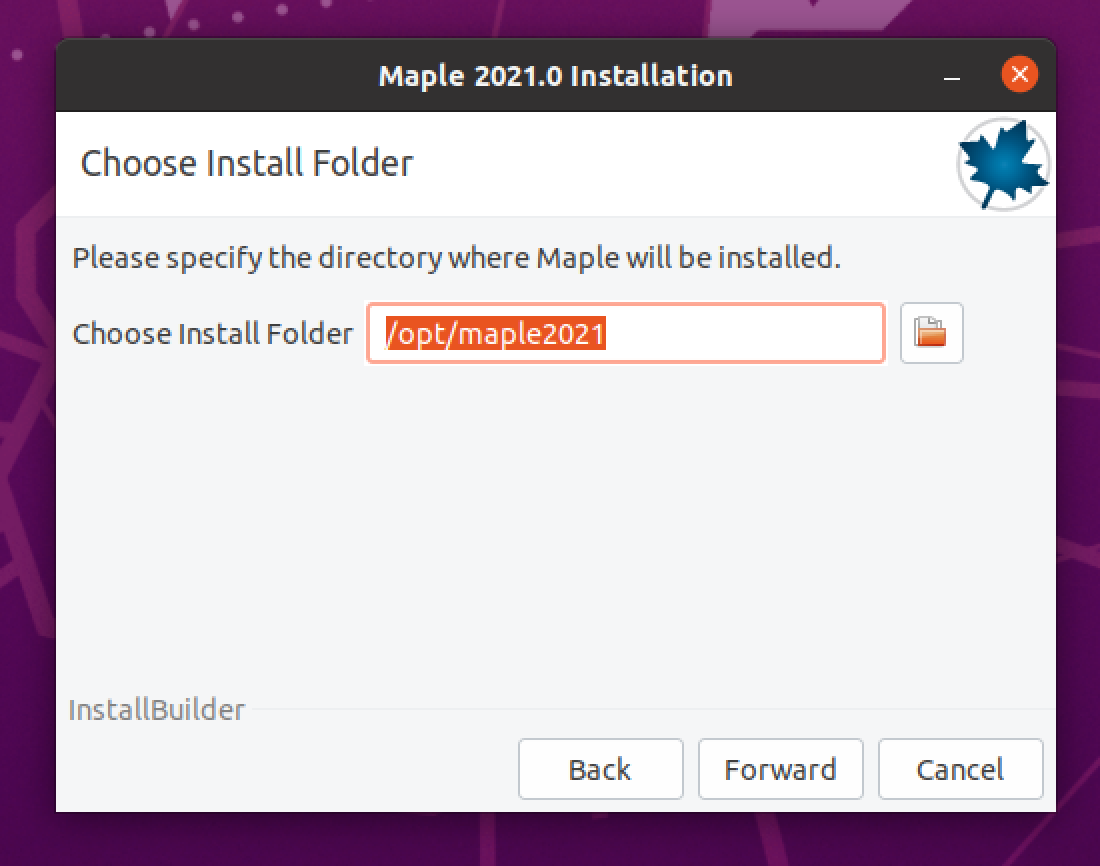Open the folder browser beside the path field
Viewport: 1100px width, 866px height.
(931, 333)
